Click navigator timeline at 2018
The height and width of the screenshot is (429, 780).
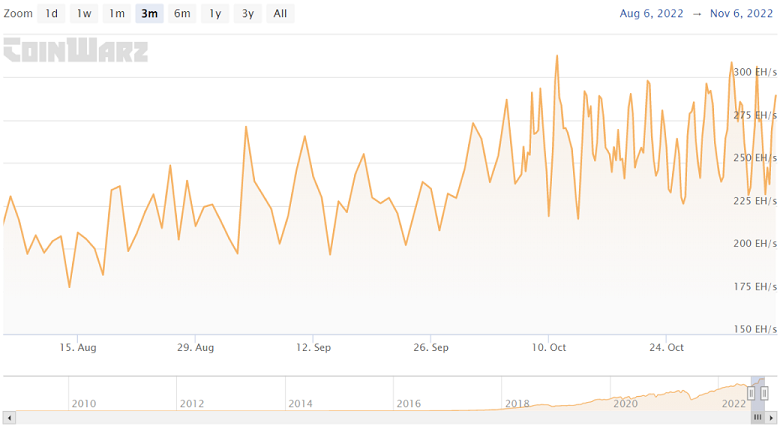point(517,403)
